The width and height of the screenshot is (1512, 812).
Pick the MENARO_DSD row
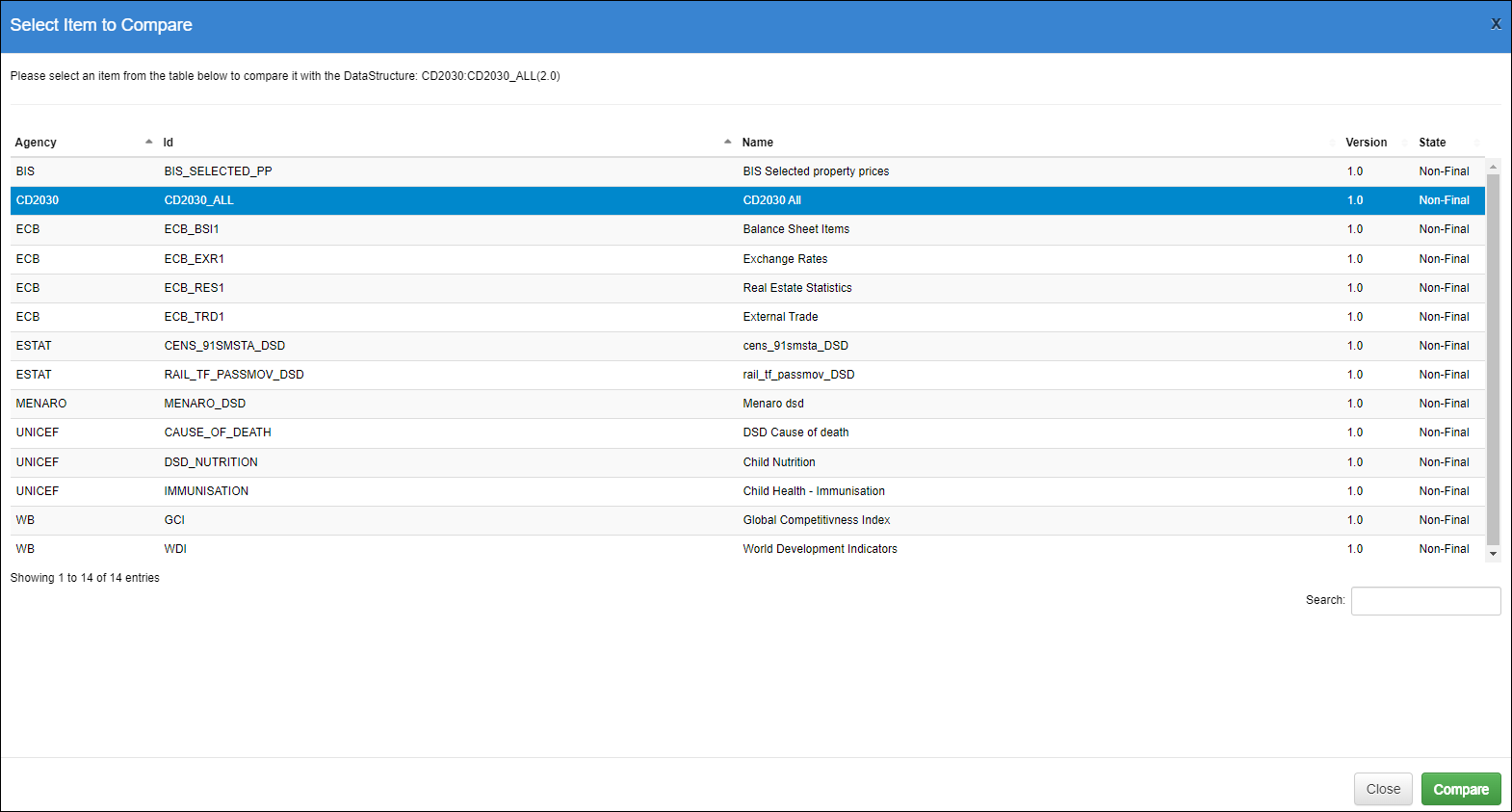204,404
